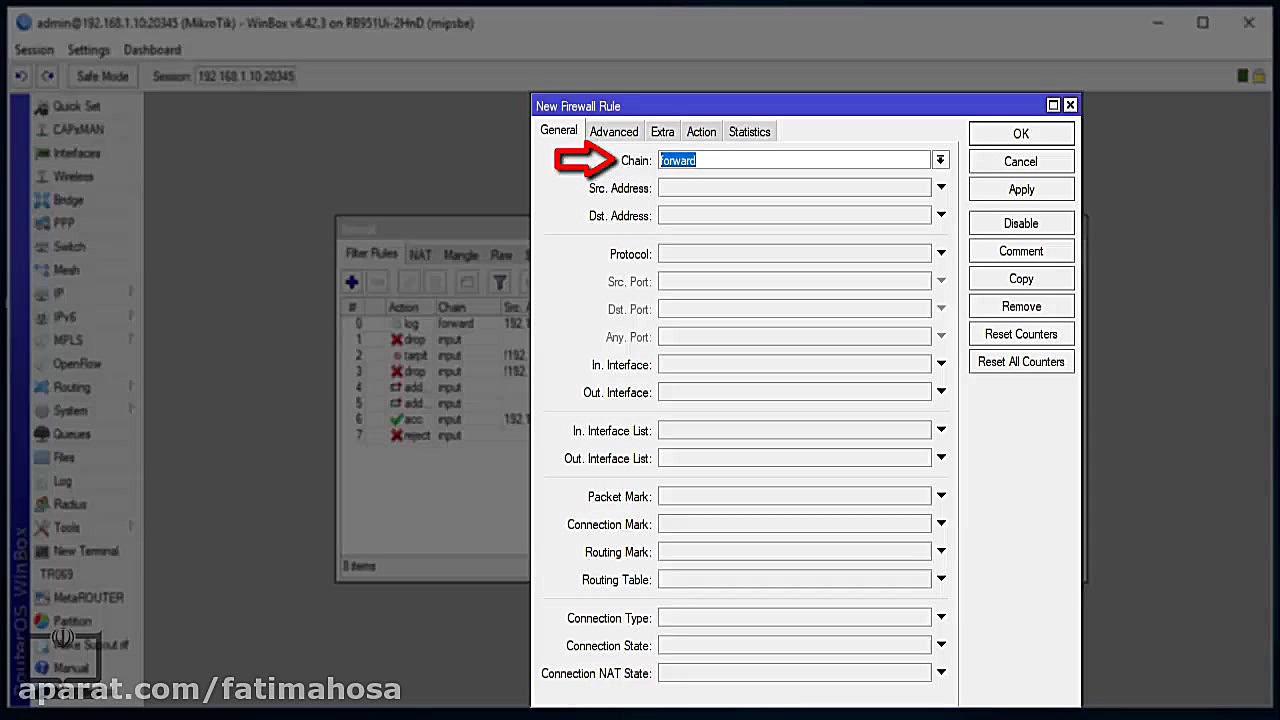Click the Reset All Counters button
The height and width of the screenshot is (720, 1280).
click(1021, 362)
